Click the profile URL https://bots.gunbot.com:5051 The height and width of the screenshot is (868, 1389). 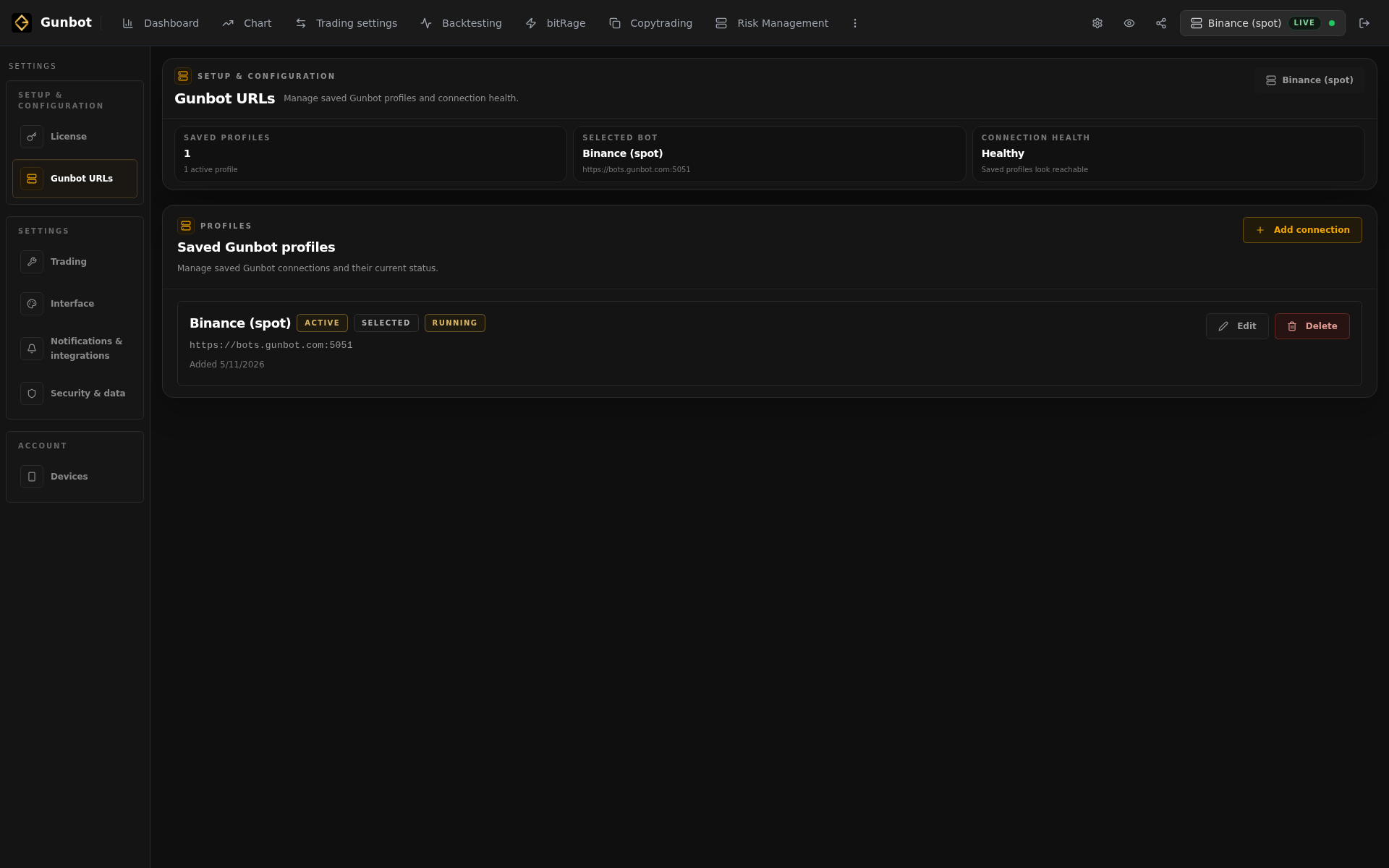271,346
